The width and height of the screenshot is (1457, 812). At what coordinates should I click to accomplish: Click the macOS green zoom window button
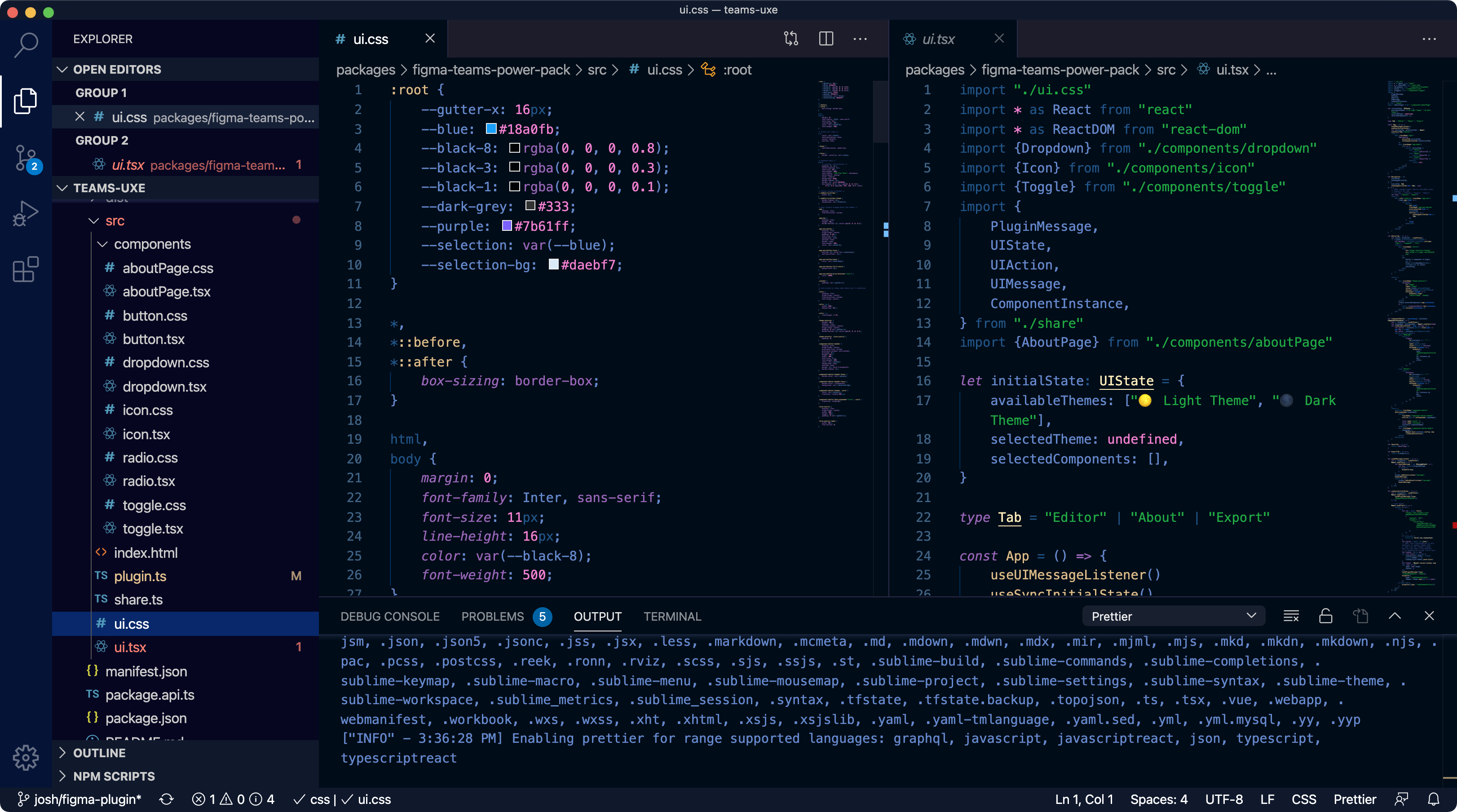click(x=49, y=12)
